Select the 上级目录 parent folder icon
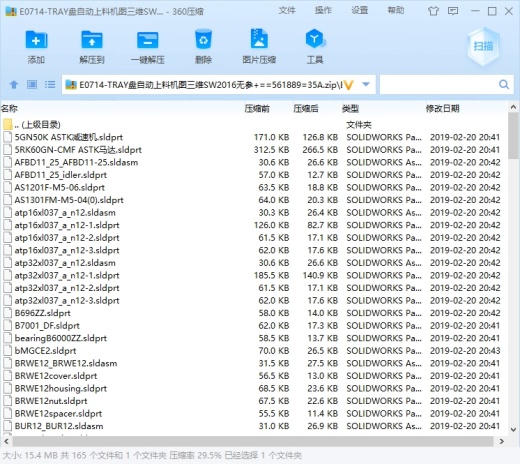This screenshot has width=520, height=464. click(x=7, y=125)
